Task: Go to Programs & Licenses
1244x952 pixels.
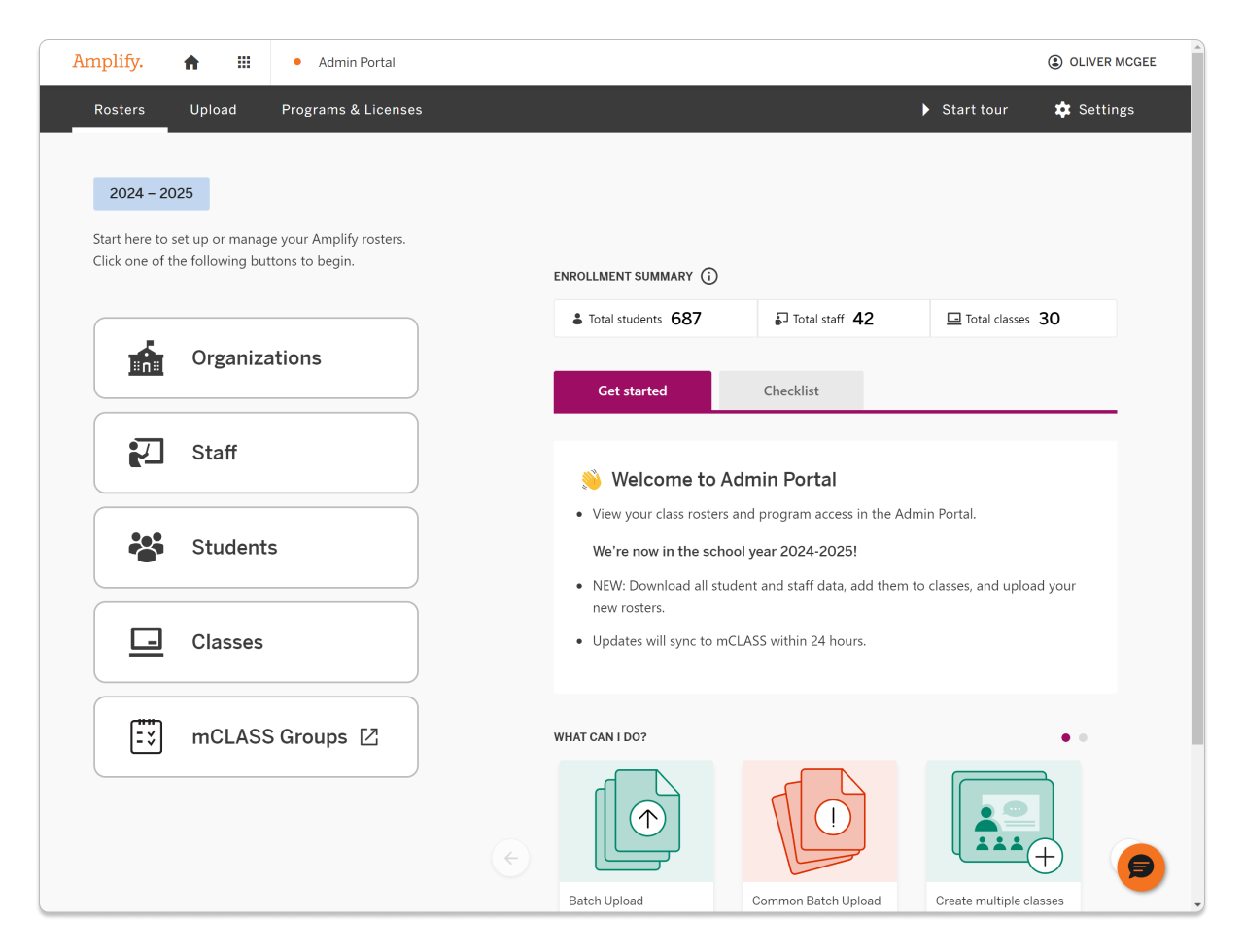Action: pyautogui.click(x=352, y=110)
